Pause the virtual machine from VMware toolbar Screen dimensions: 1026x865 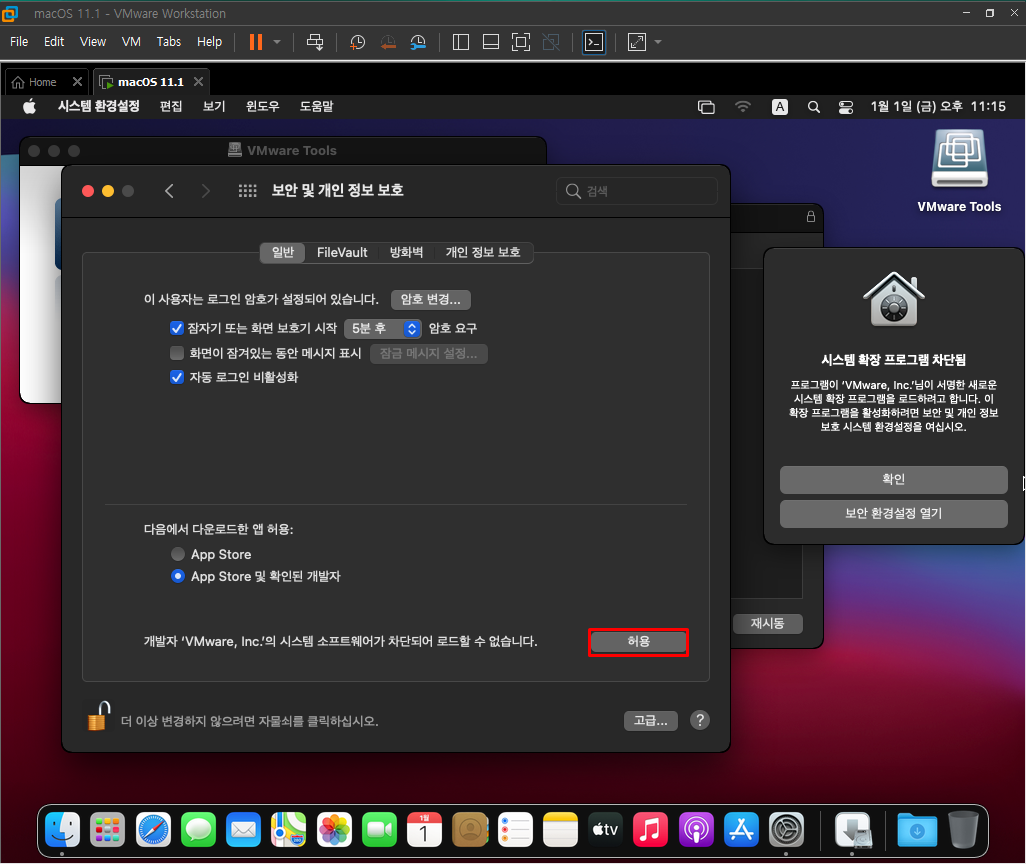pyautogui.click(x=256, y=42)
